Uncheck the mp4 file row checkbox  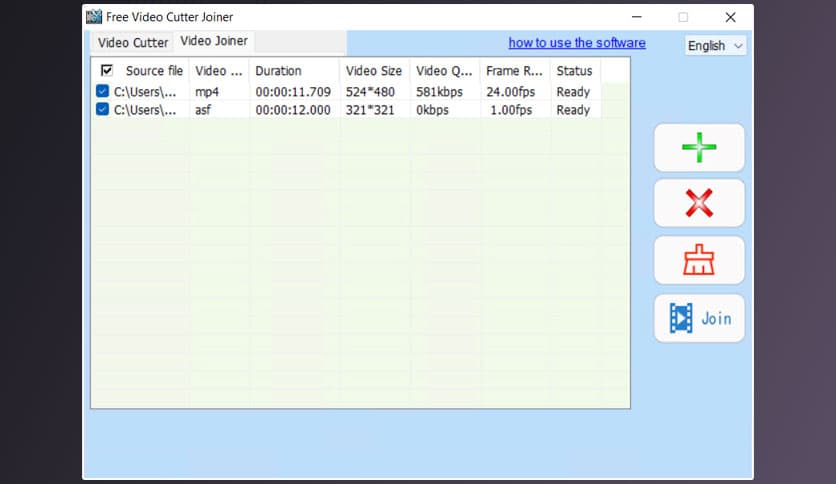coord(102,92)
